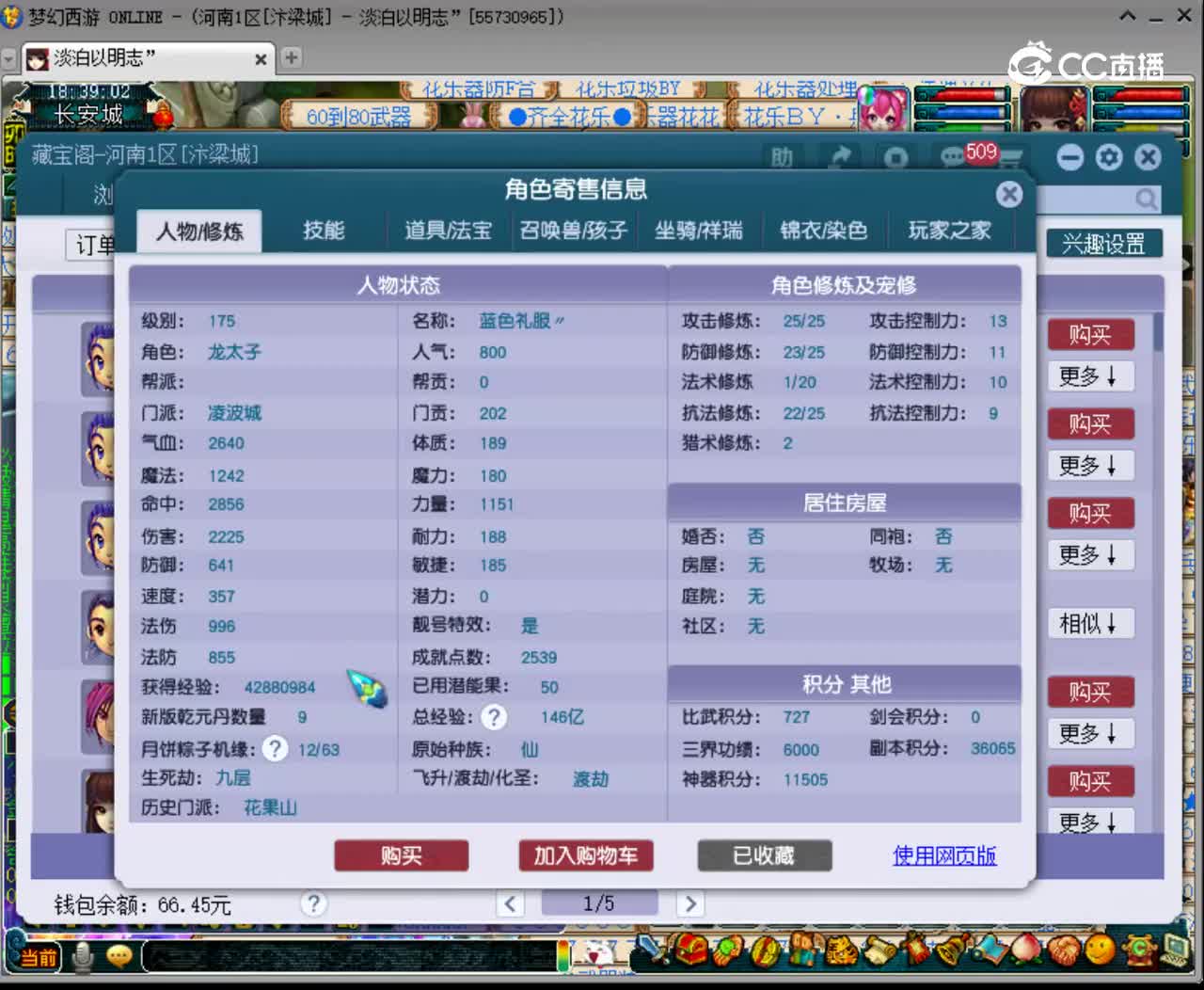The width and height of the screenshot is (1204, 990).
Task: Open 藏宝阁 settings gear icon
Action: (x=1109, y=157)
